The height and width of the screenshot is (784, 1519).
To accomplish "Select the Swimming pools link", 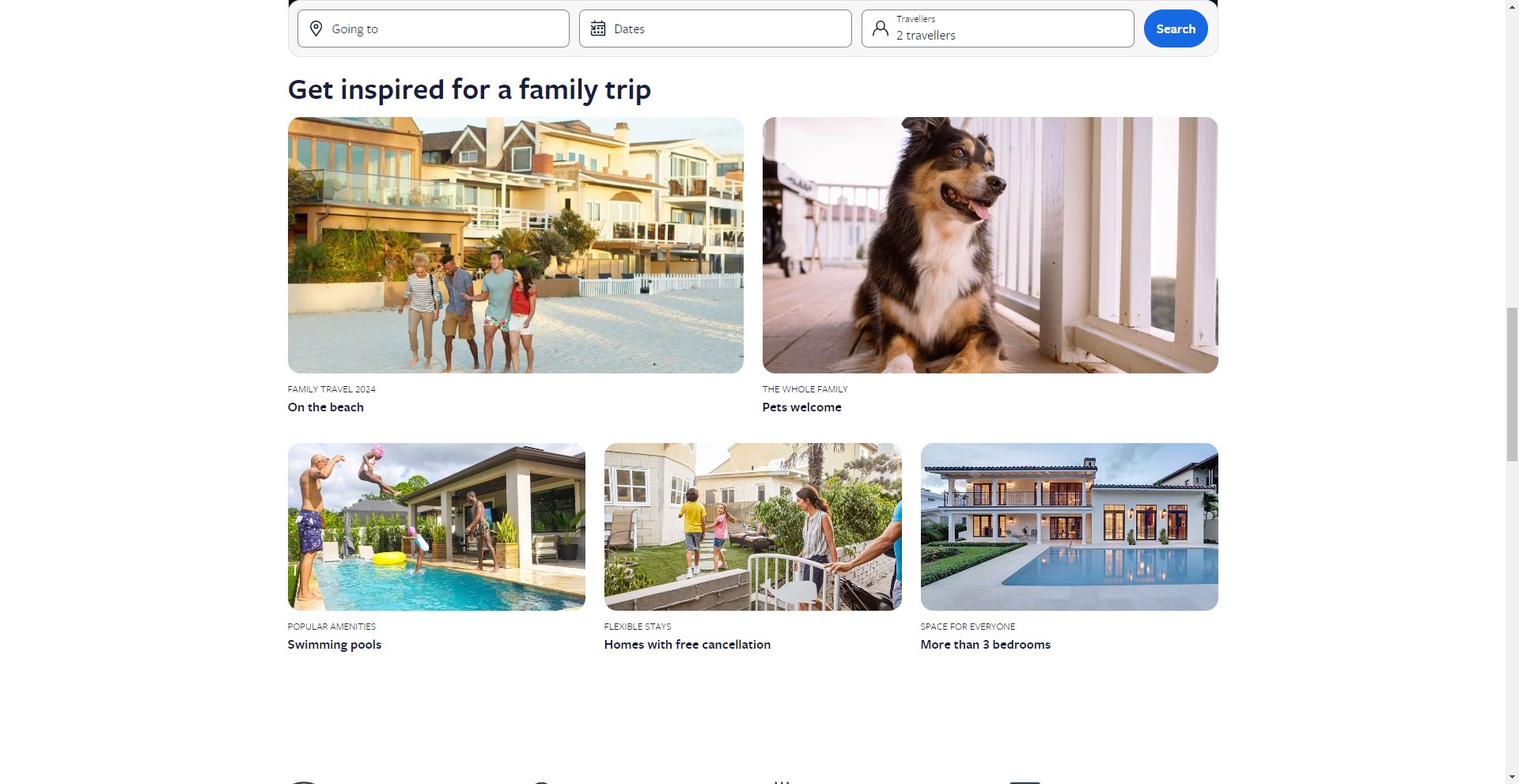I will pos(335,645).
